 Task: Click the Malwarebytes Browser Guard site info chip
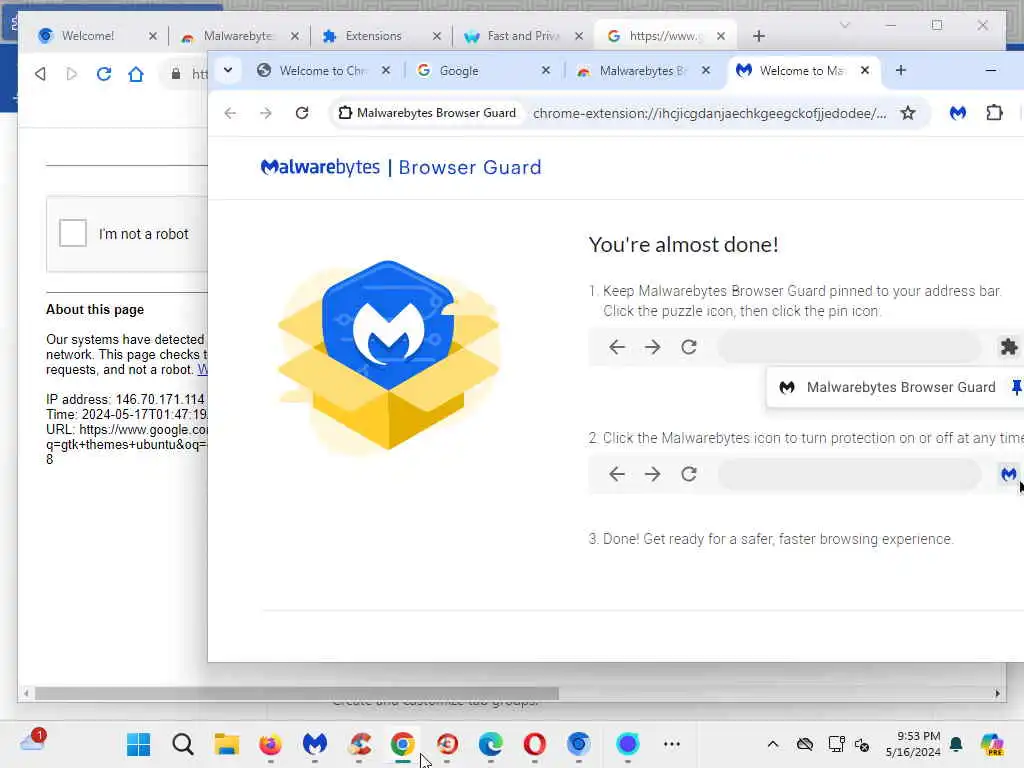point(428,113)
